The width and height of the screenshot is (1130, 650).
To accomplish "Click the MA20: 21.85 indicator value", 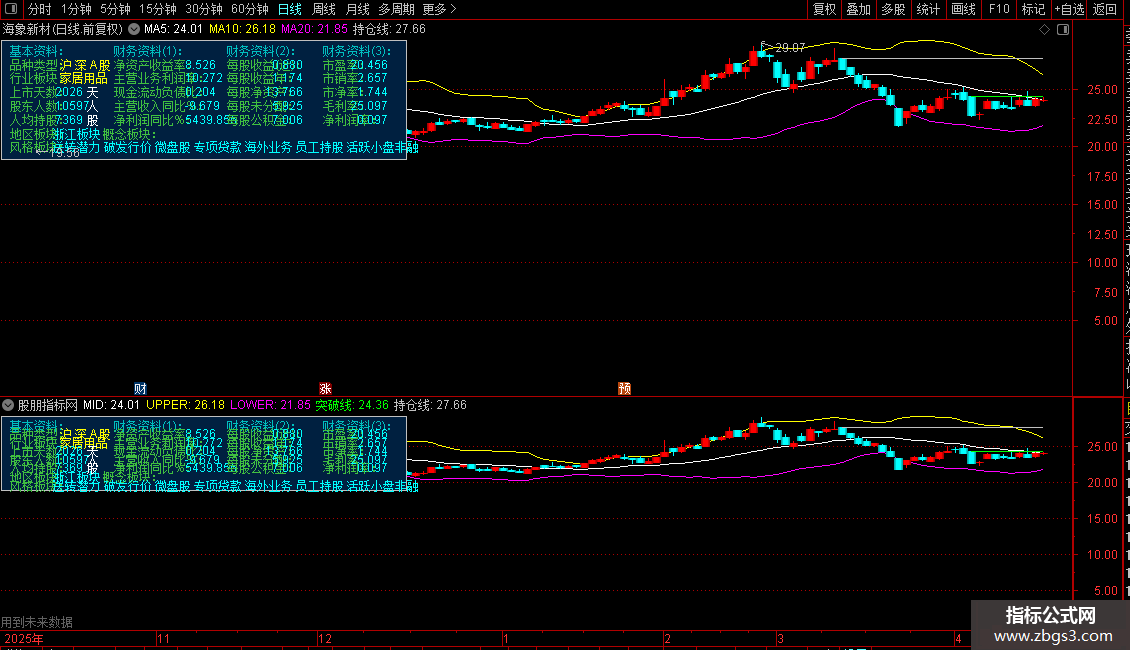I will point(314,30).
